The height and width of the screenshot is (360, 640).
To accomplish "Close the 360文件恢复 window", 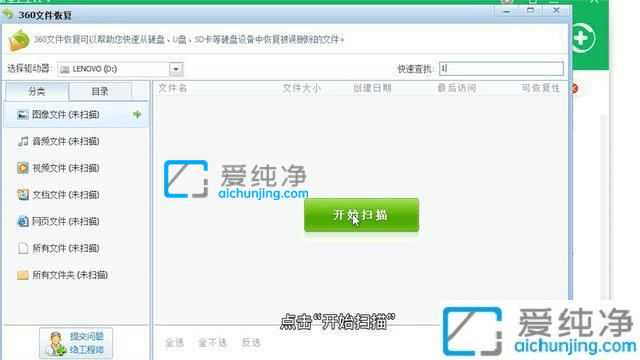I will (x=556, y=11).
